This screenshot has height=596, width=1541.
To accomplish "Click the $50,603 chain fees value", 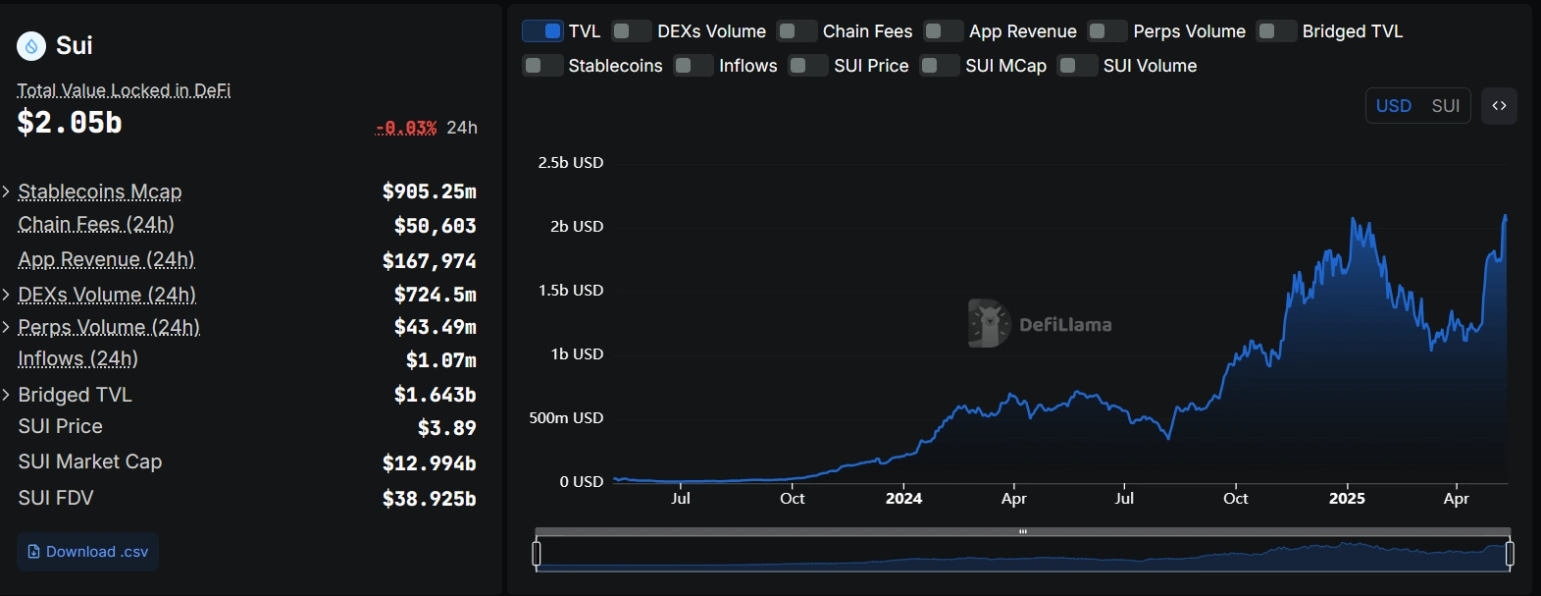I will click(435, 226).
